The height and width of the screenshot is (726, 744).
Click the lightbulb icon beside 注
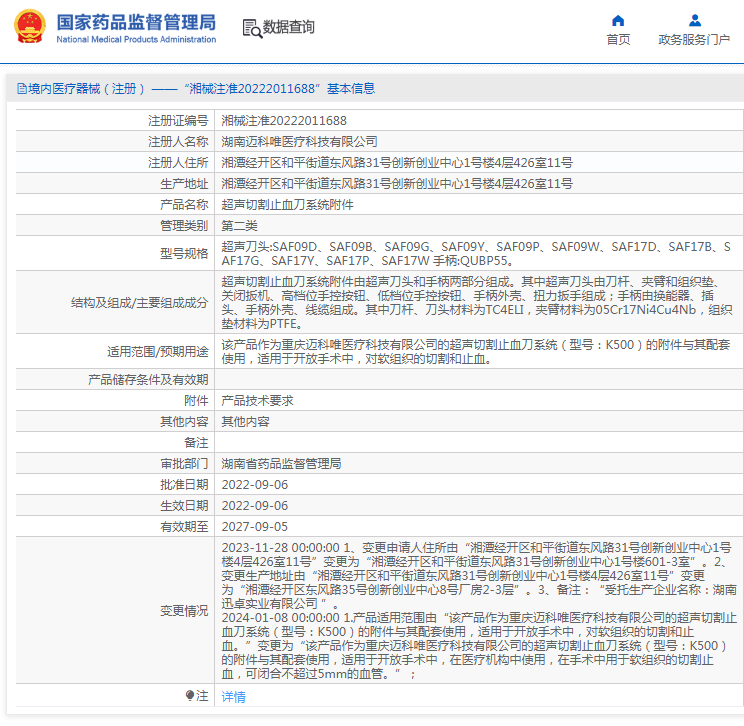click(x=190, y=696)
